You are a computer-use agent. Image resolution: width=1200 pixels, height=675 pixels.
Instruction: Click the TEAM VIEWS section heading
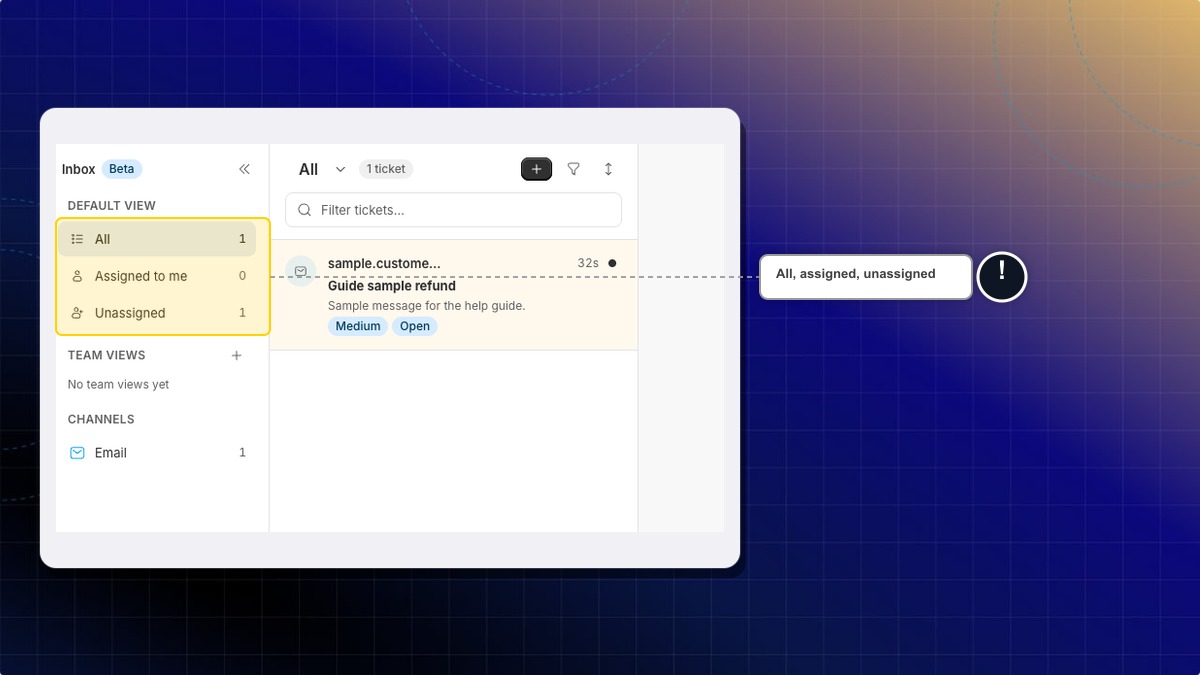point(107,355)
